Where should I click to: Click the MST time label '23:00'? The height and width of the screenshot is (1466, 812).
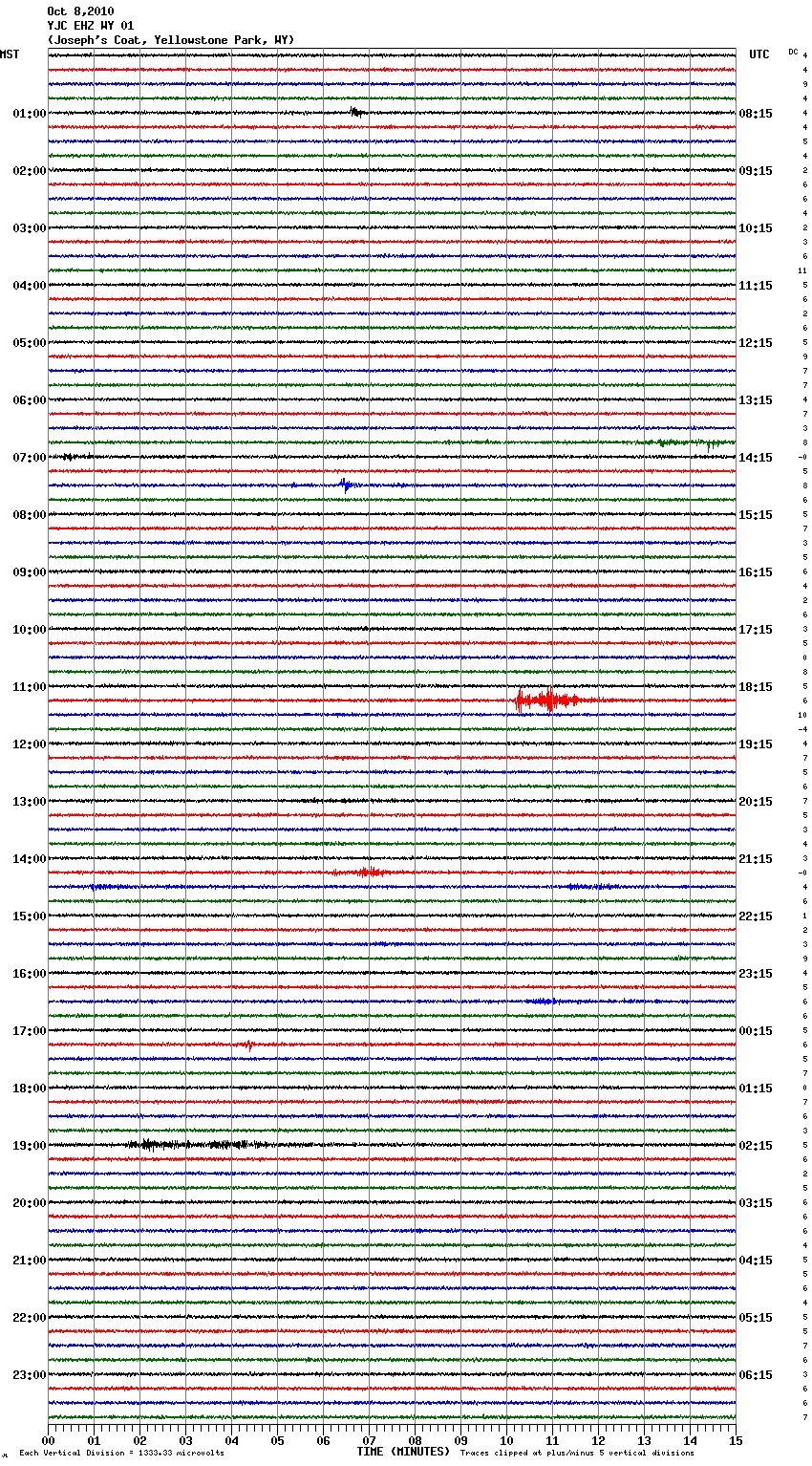[x=29, y=1375]
